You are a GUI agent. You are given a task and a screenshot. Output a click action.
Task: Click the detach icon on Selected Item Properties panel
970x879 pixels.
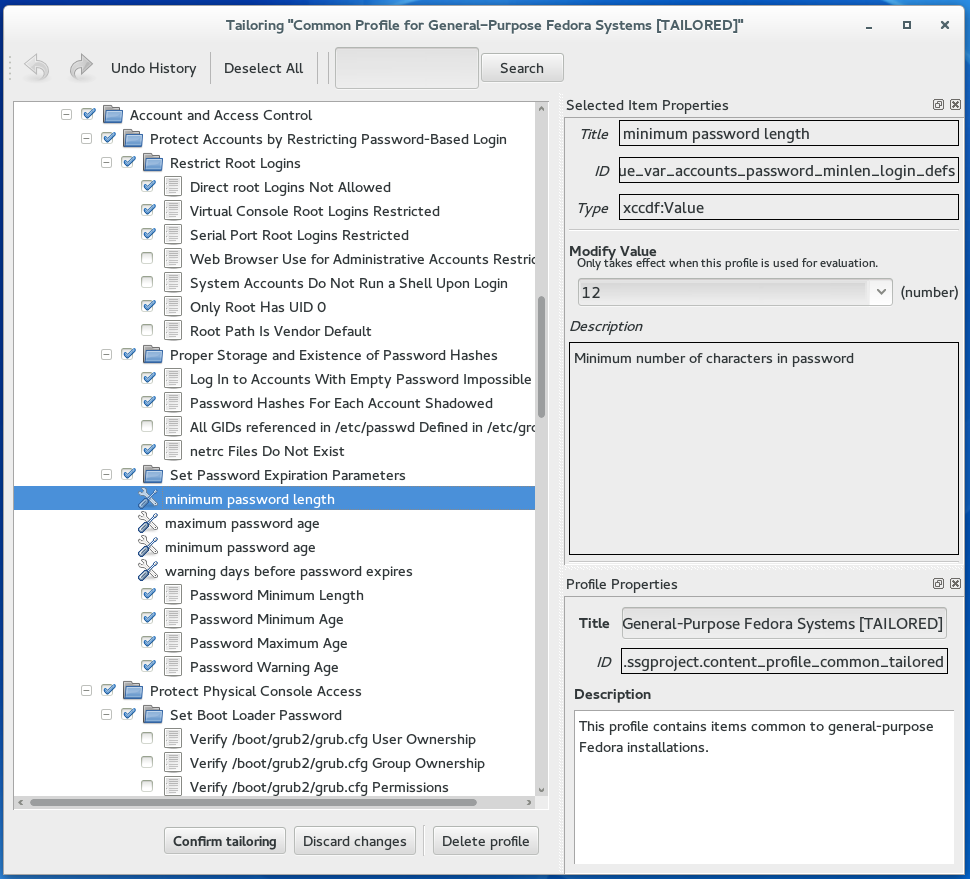[938, 104]
